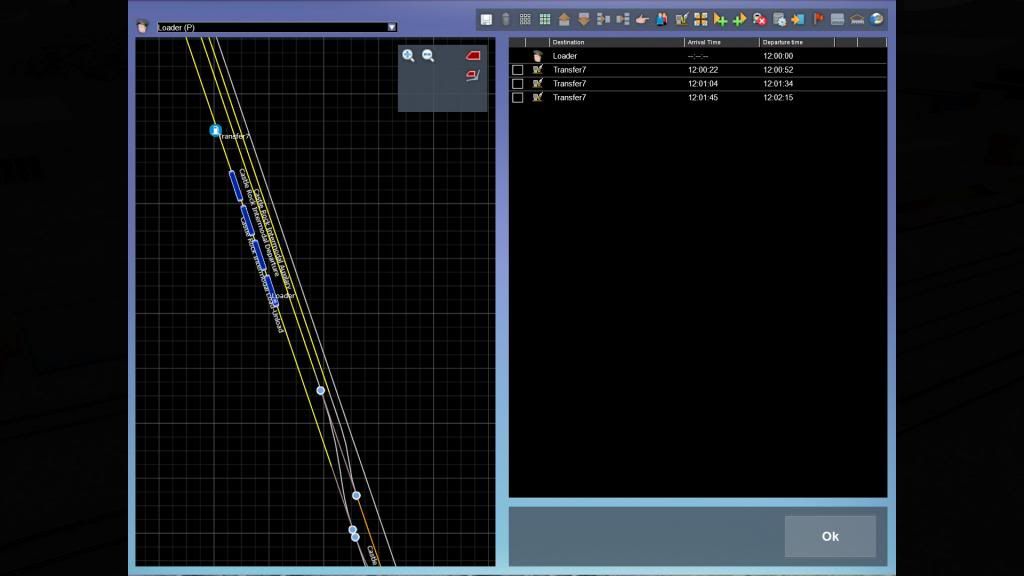Click the Loader label on the map
Image resolution: width=1024 pixels, height=576 pixels.
285,296
